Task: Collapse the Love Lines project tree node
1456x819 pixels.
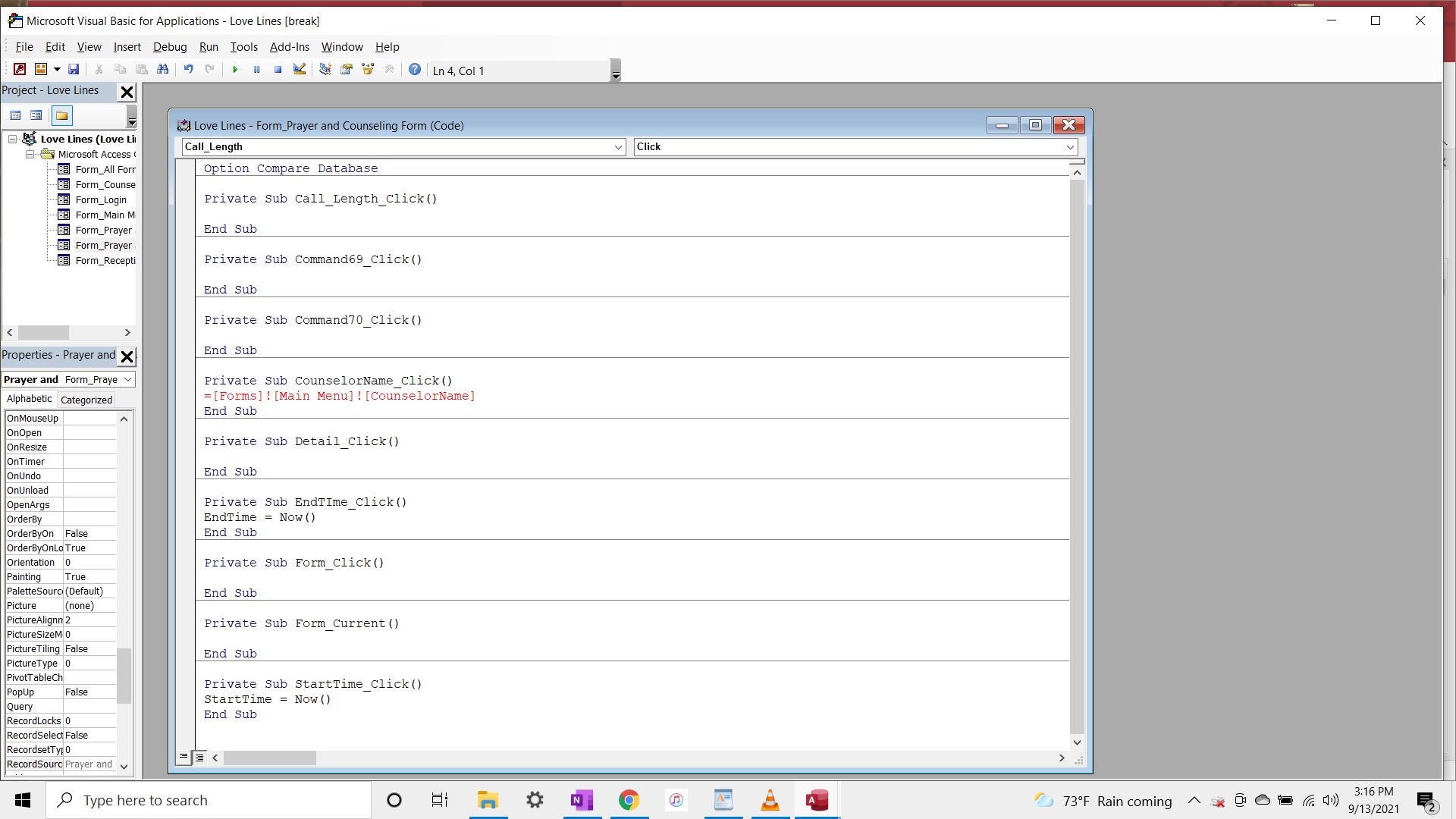Action: click(13, 139)
